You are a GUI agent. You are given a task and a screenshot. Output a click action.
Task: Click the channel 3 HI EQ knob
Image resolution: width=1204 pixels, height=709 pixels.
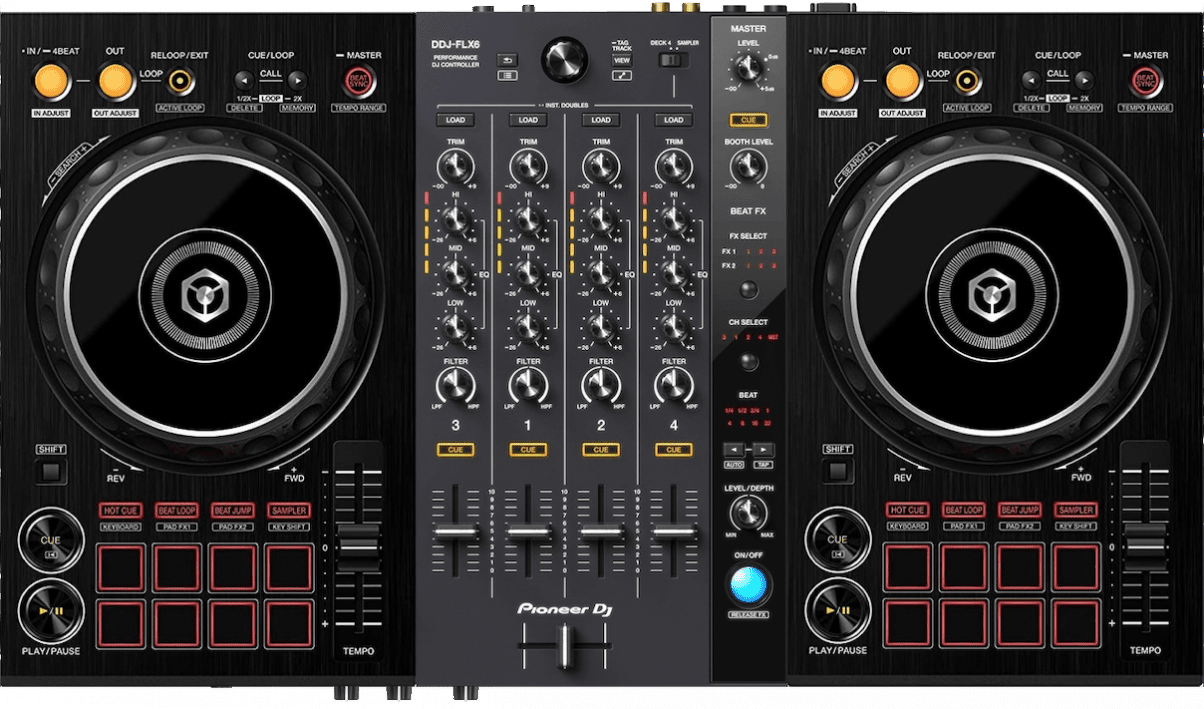pos(455,218)
